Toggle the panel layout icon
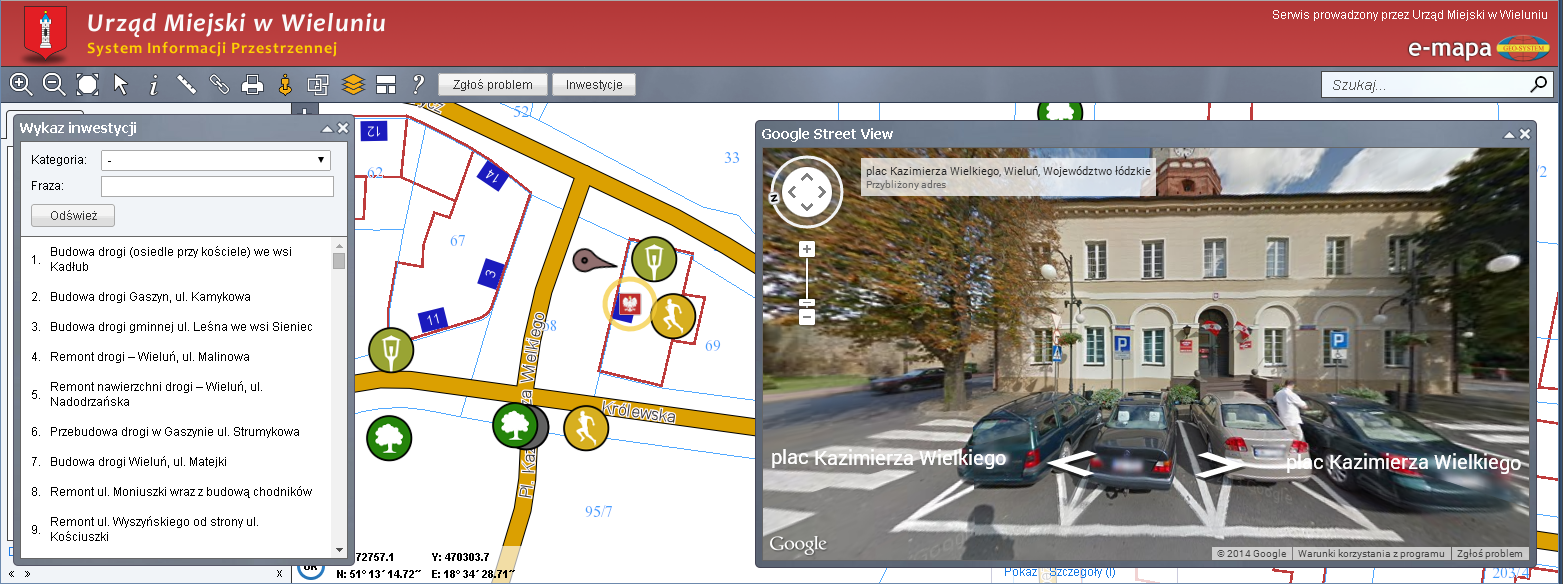Screen dimensions: 1563x584 (x=386, y=85)
